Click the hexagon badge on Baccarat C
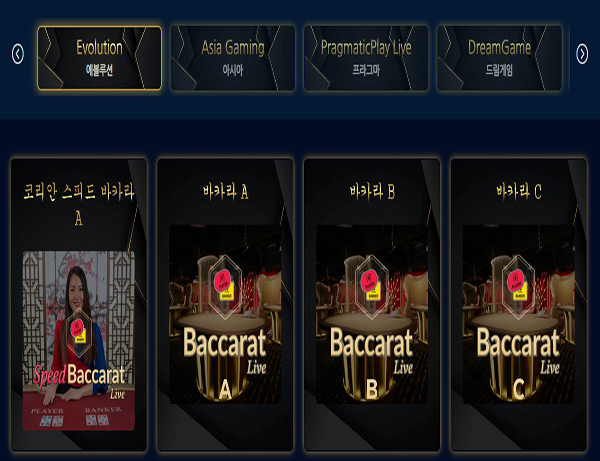The width and height of the screenshot is (600, 461). (518, 287)
